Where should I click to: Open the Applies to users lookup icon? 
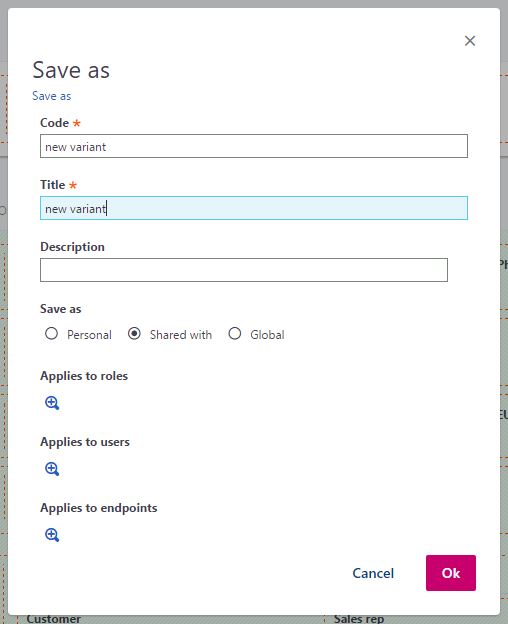coord(52,469)
